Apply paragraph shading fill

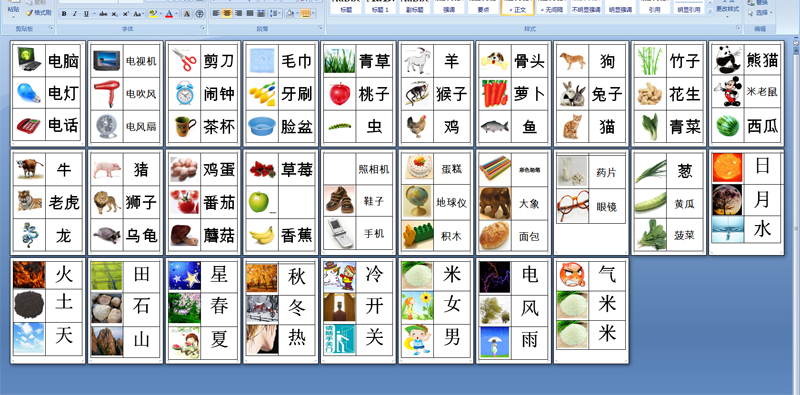[x=290, y=13]
